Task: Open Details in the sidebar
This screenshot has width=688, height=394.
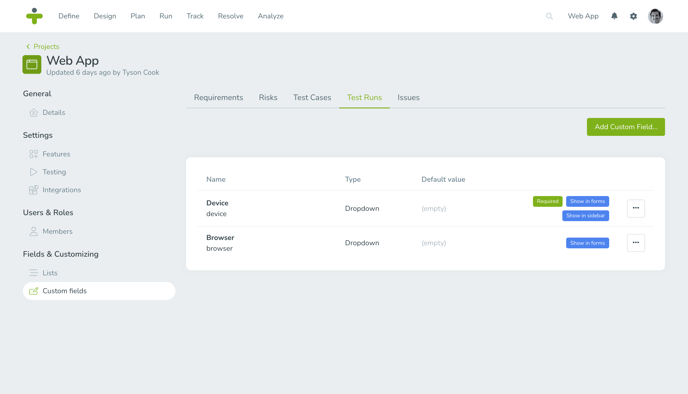Action: click(54, 113)
